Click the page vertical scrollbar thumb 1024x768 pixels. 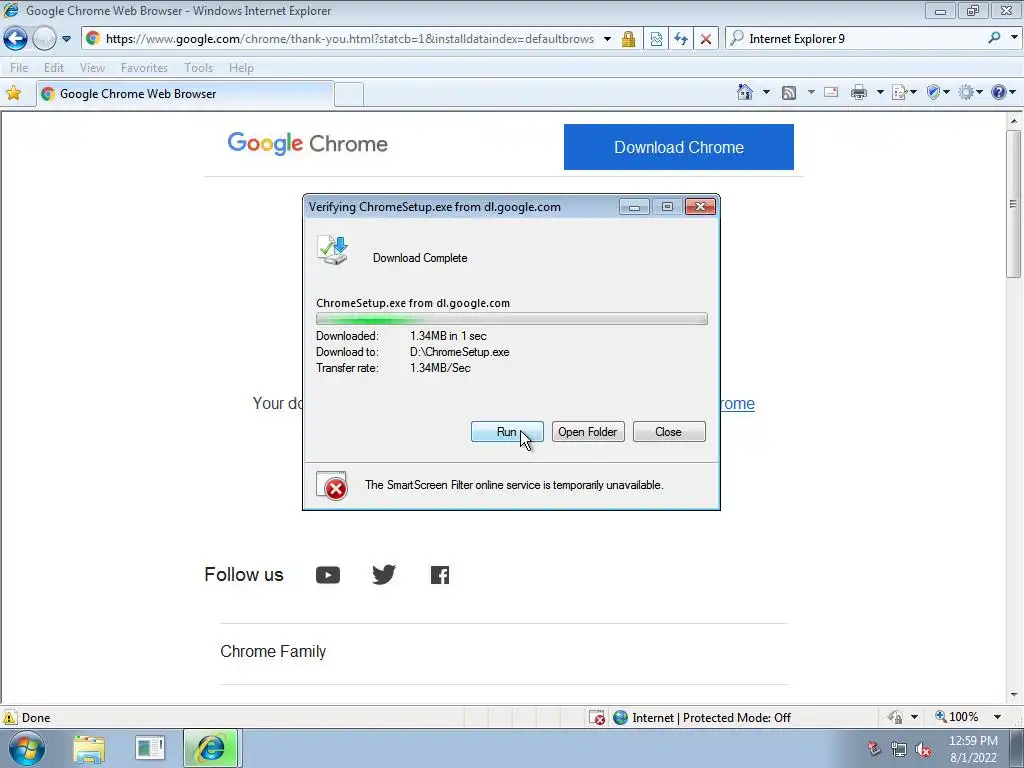point(1014,204)
